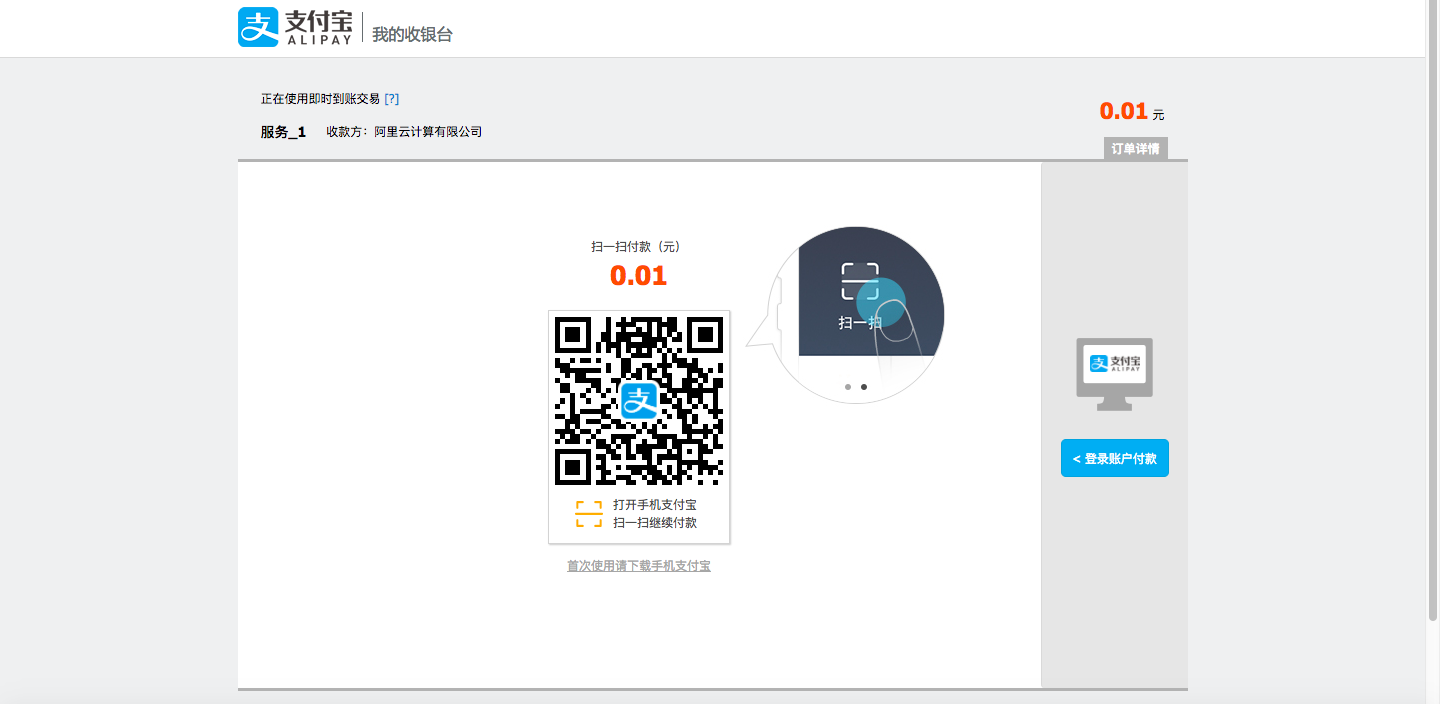Screen dimensions: 1440x704
Task: Click the orange scan-frame icon below the QR code
Action: (x=589, y=514)
